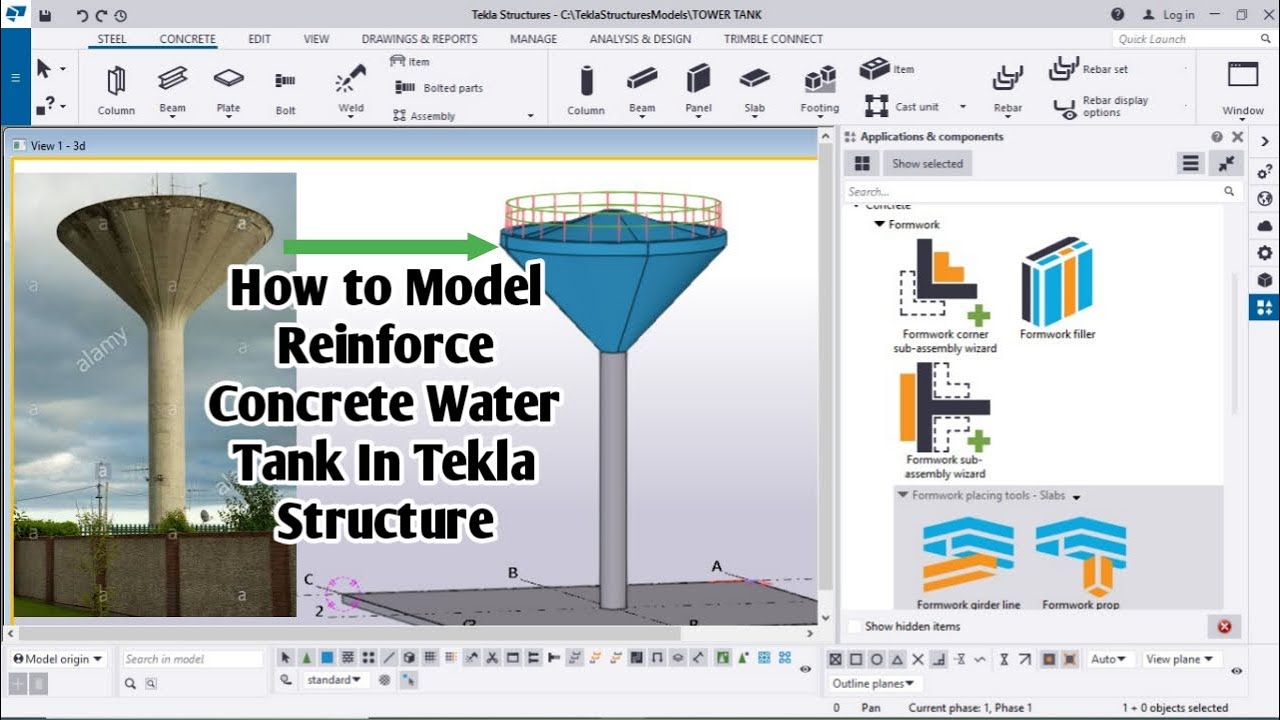Toggle the eye icon right of View plane
The width and height of the screenshot is (1280, 720).
click(x=1237, y=671)
